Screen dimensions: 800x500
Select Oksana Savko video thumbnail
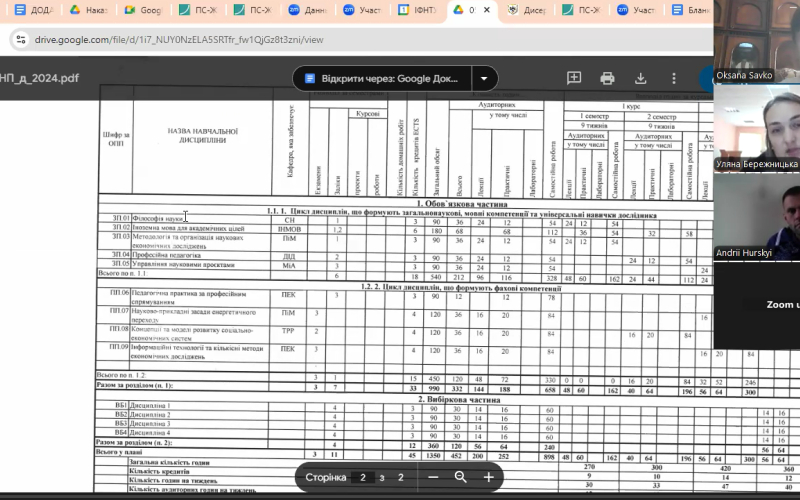tap(757, 41)
